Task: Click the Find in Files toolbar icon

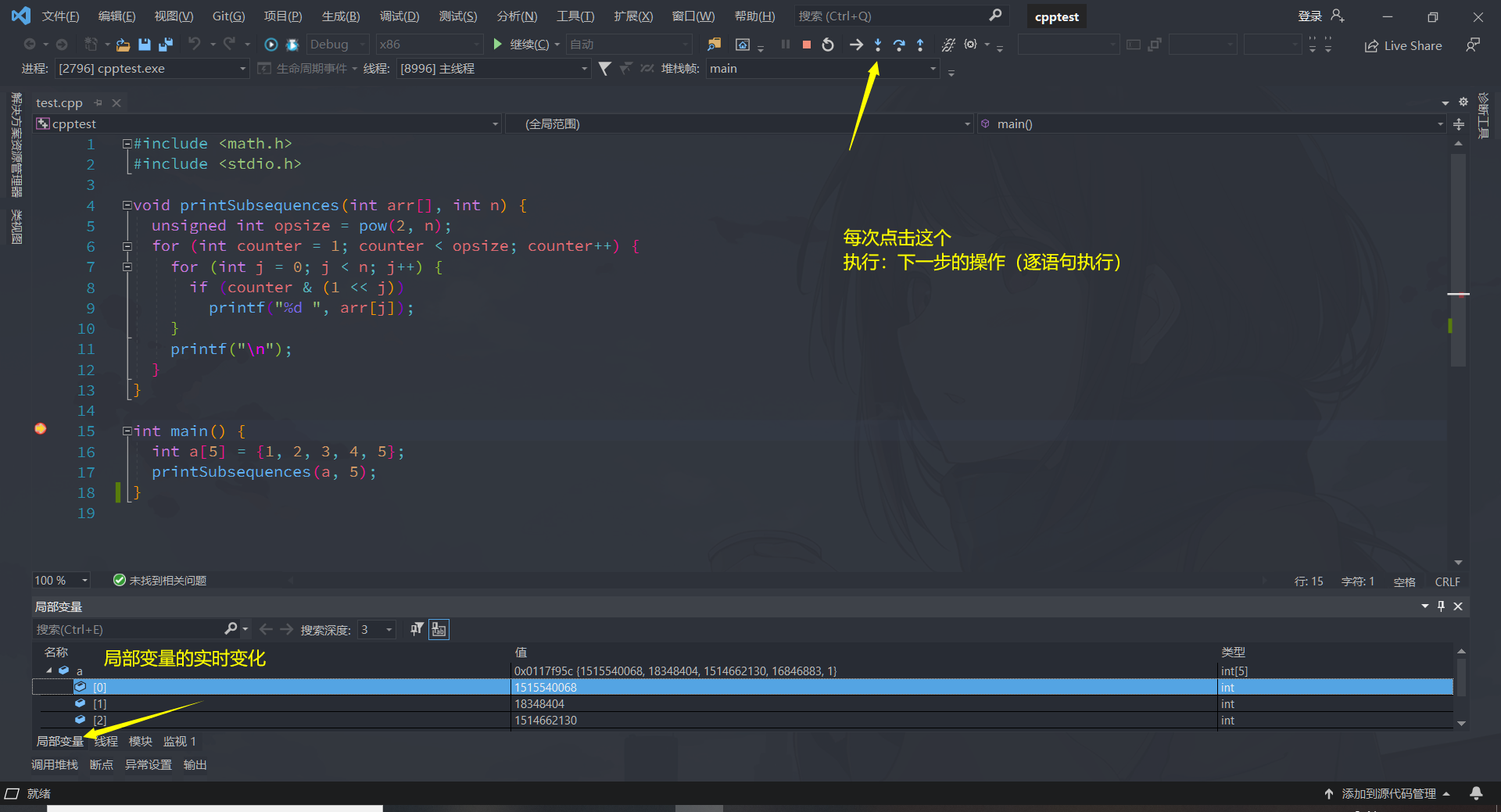Action: (714, 45)
